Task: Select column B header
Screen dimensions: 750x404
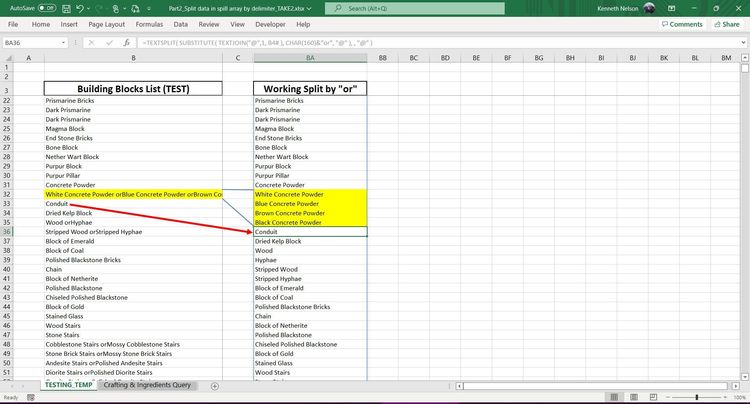Action: click(x=133, y=58)
